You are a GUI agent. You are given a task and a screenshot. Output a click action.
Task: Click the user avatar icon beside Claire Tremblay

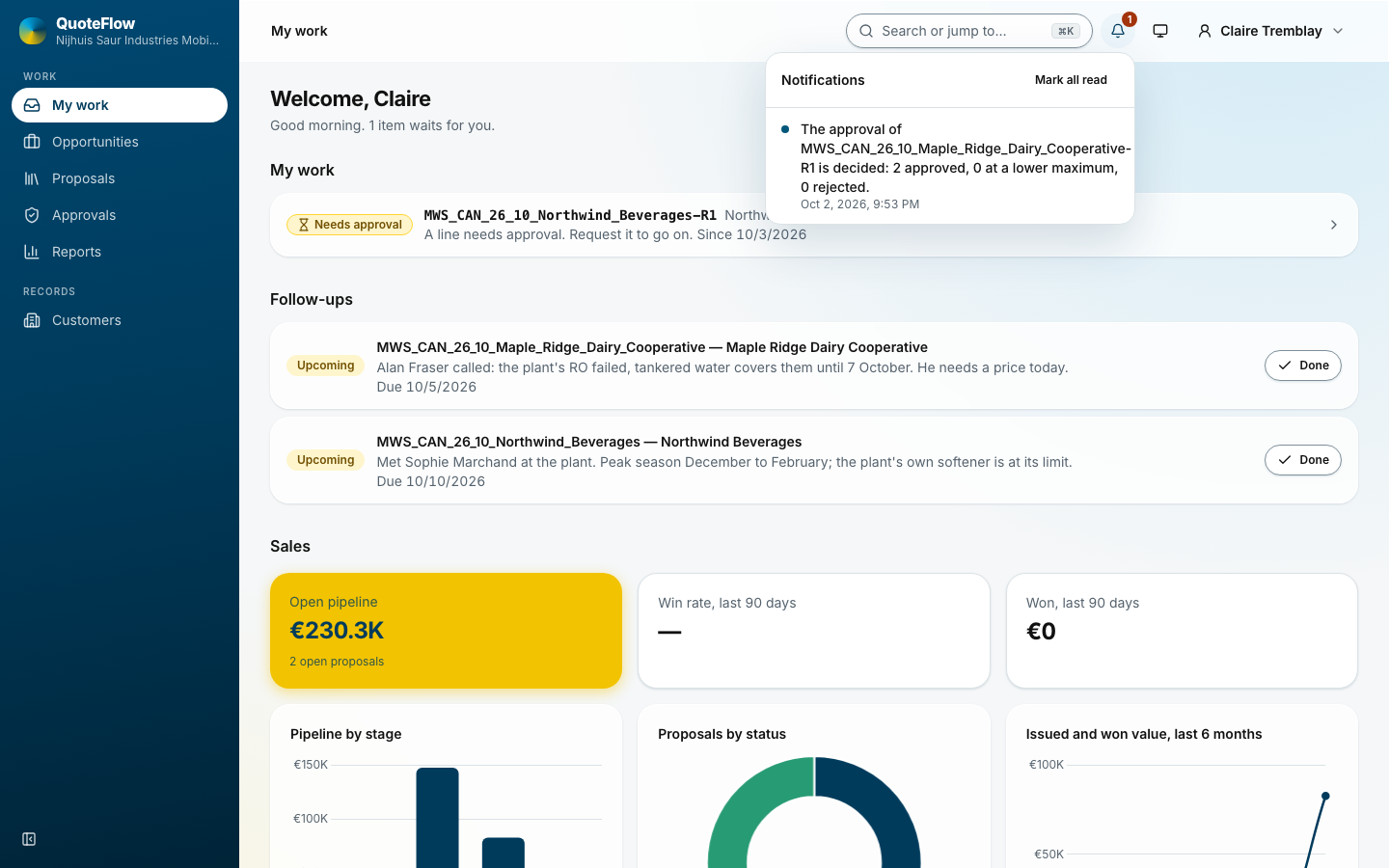(1205, 31)
